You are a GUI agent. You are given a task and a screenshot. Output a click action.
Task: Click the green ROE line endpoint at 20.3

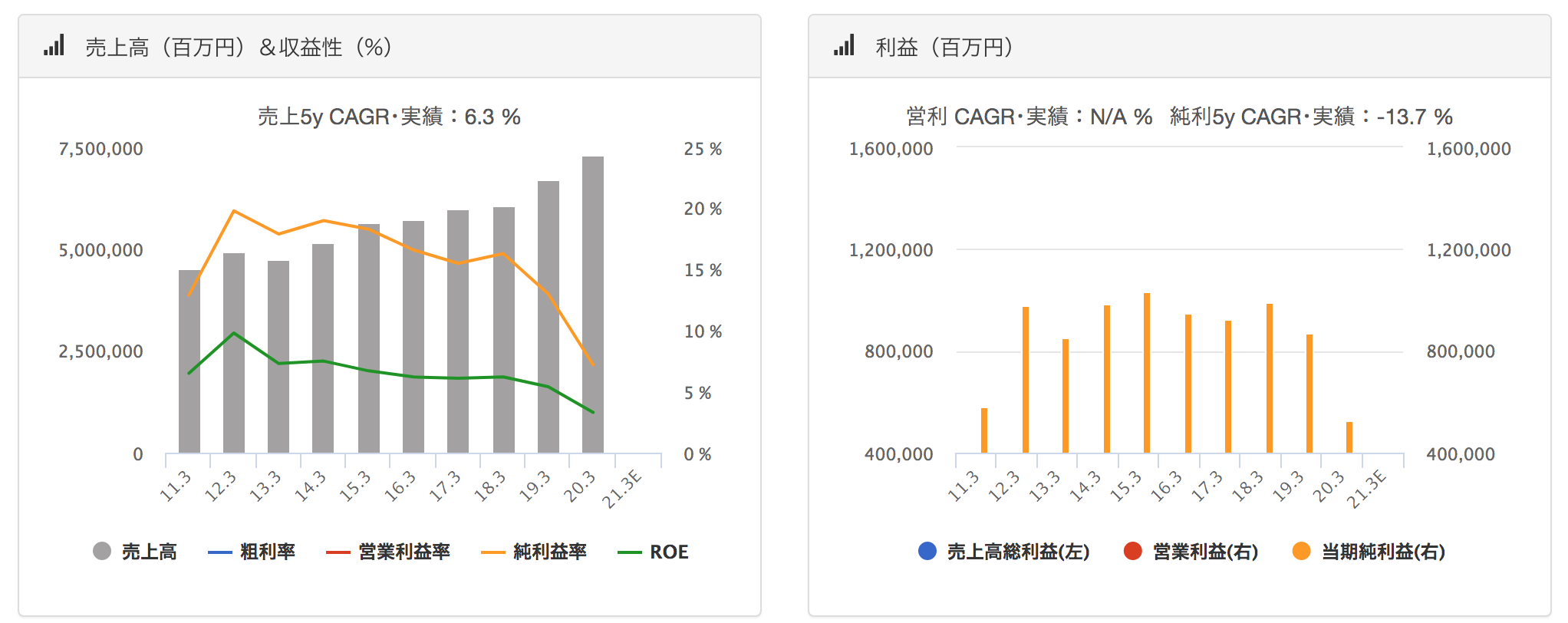point(593,413)
